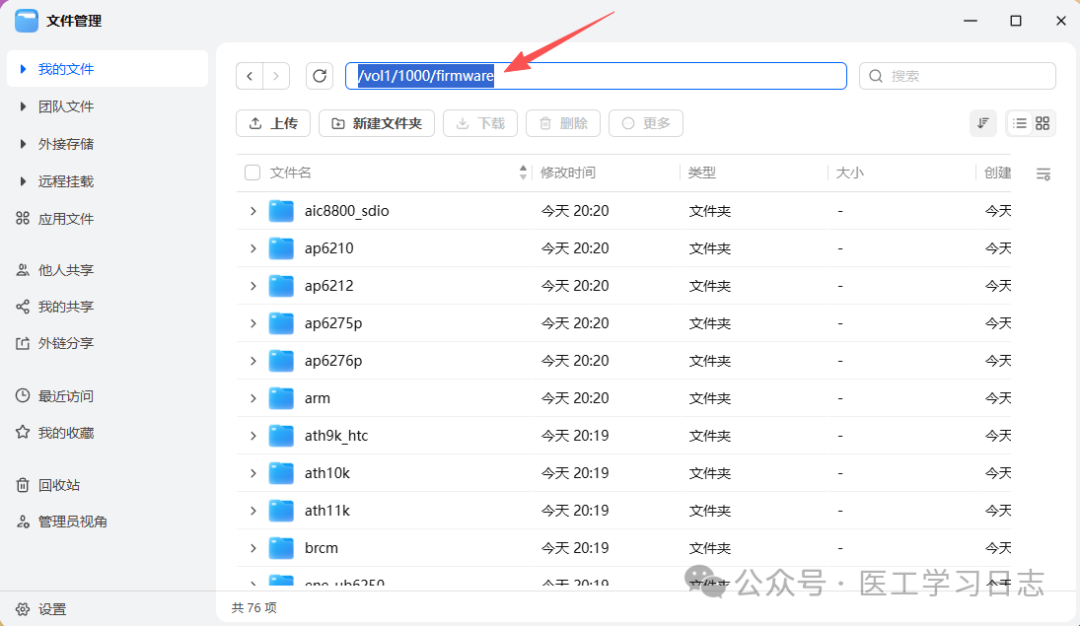Screen dimensions: 1080x626
Task: Click the column settings icon above file list
Action: pos(1042,172)
